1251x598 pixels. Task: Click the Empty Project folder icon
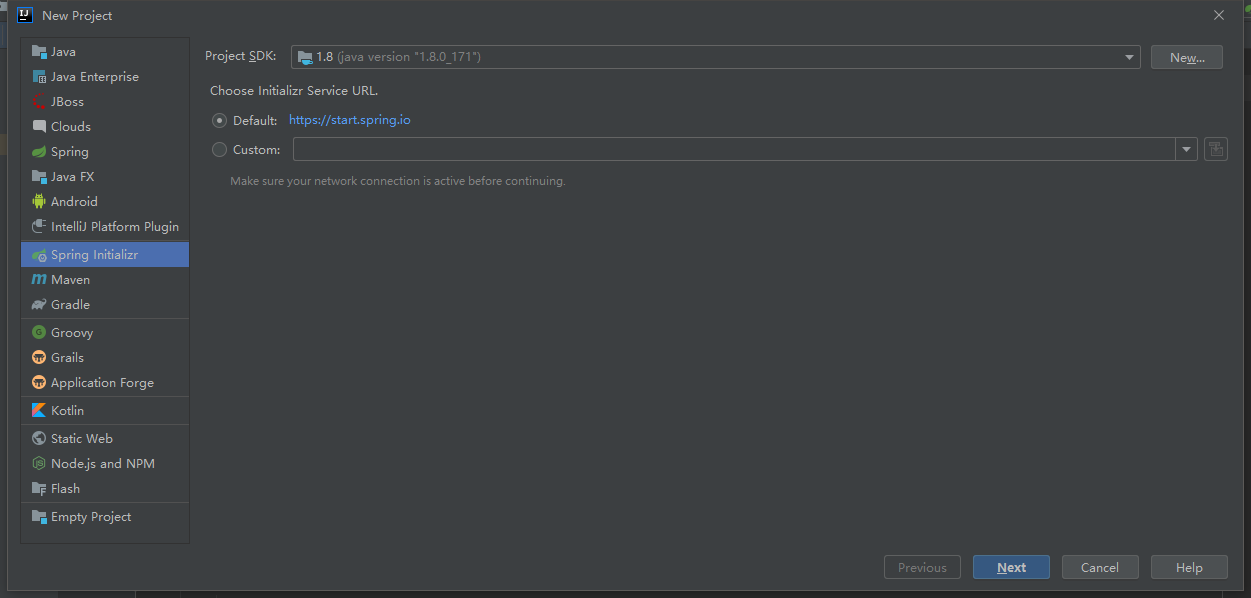(39, 517)
